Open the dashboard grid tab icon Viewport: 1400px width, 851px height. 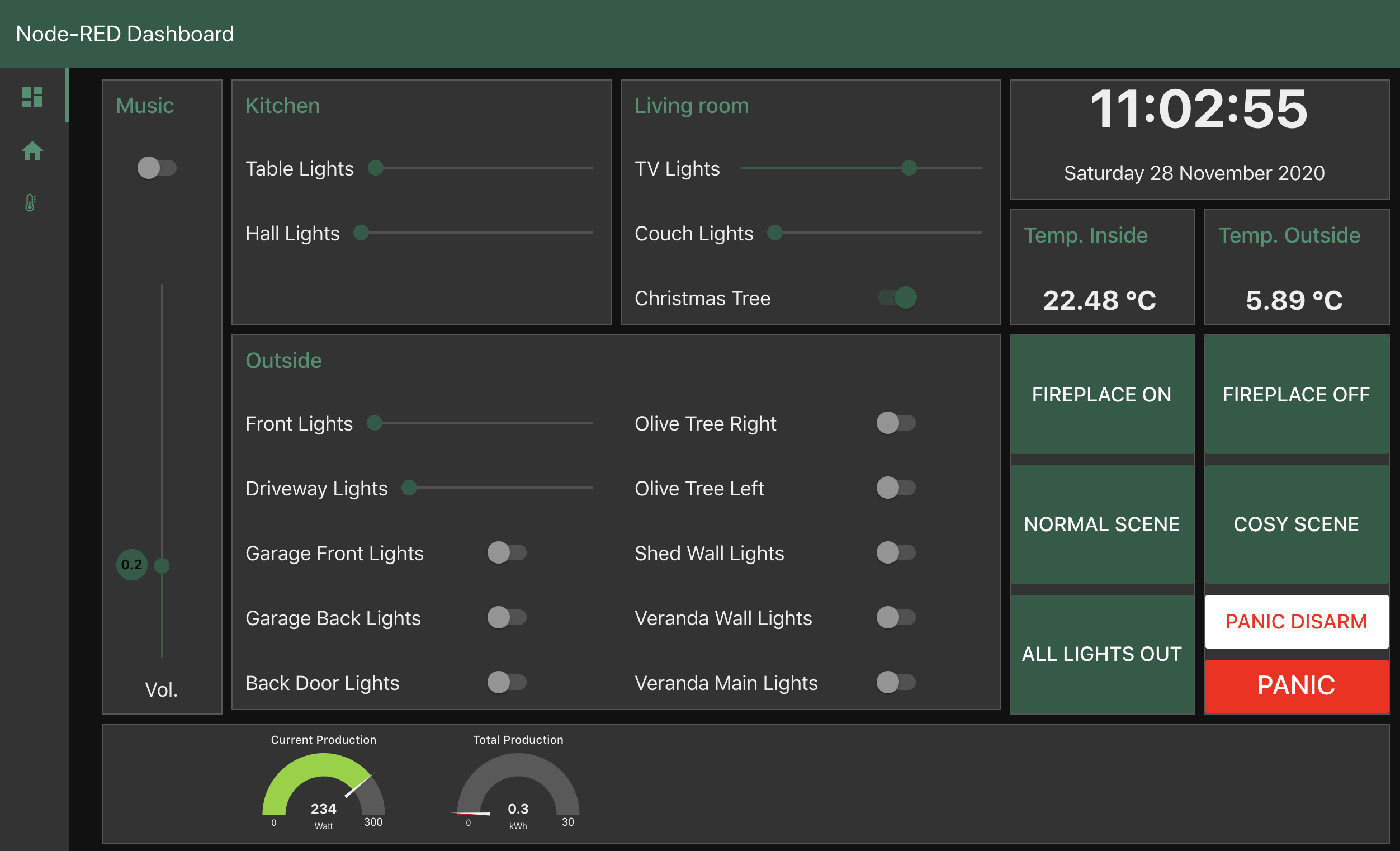point(32,97)
